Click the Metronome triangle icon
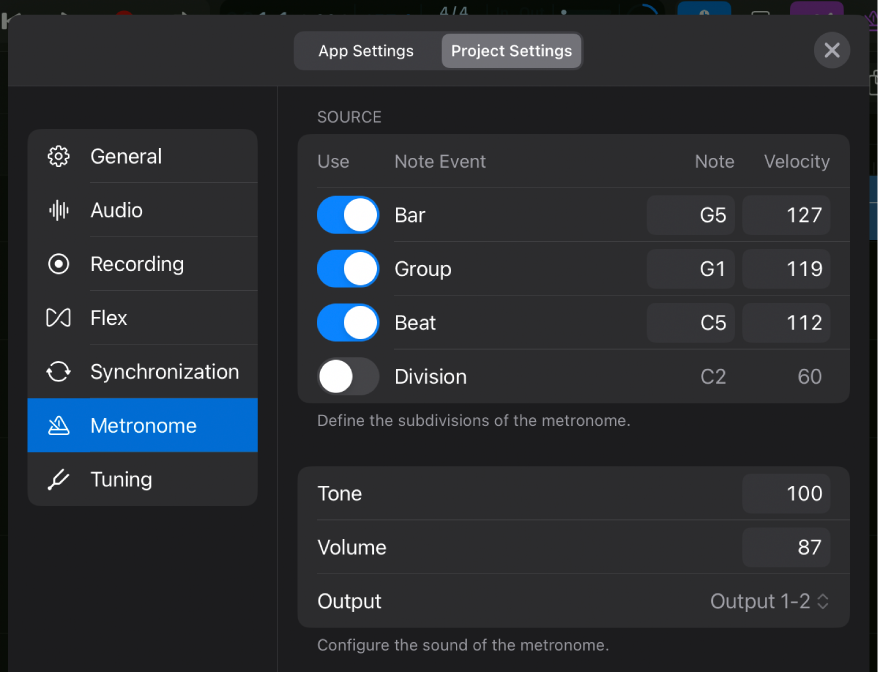 point(58,425)
